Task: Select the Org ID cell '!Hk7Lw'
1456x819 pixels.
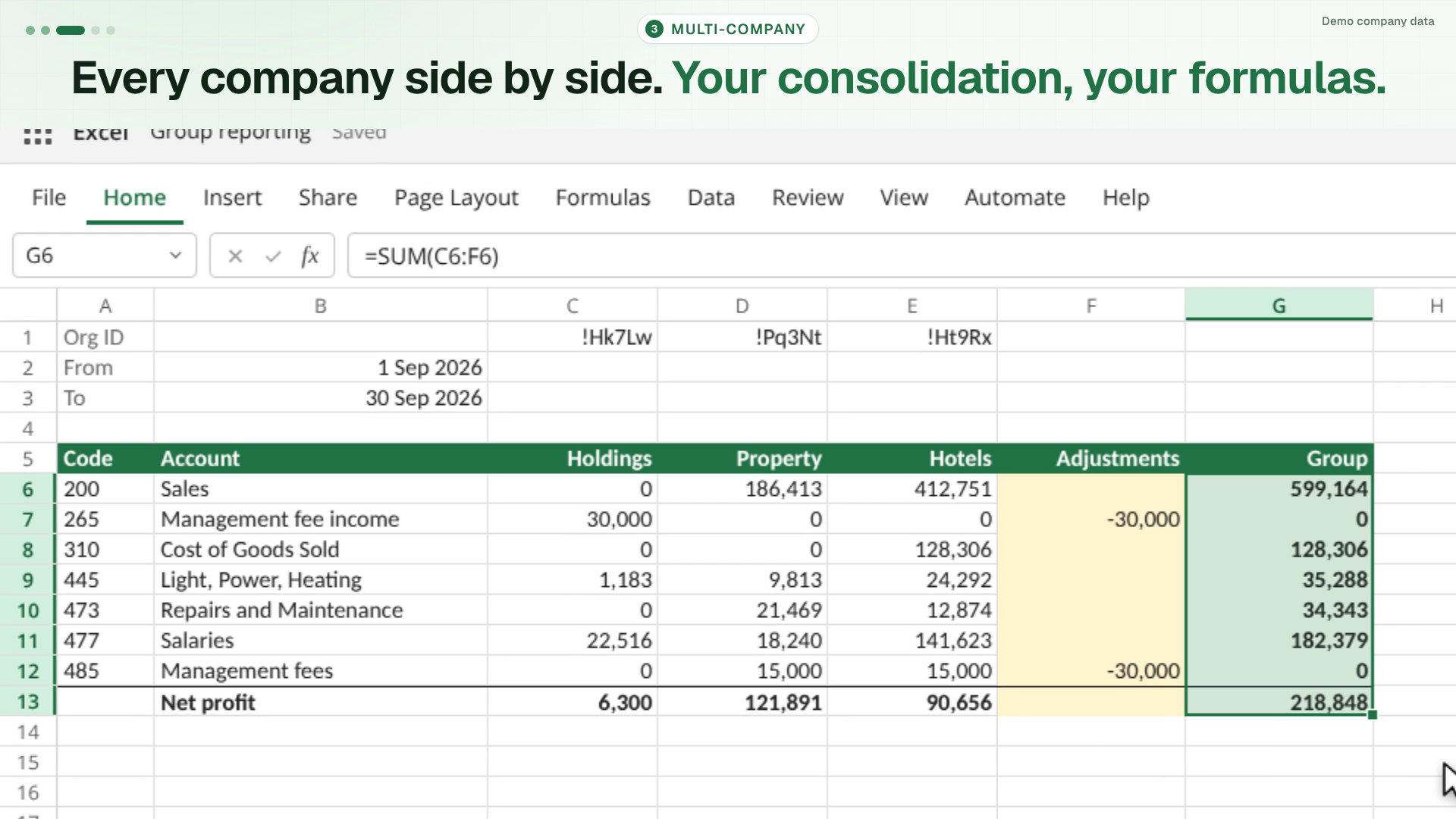Action: coord(573,337)
